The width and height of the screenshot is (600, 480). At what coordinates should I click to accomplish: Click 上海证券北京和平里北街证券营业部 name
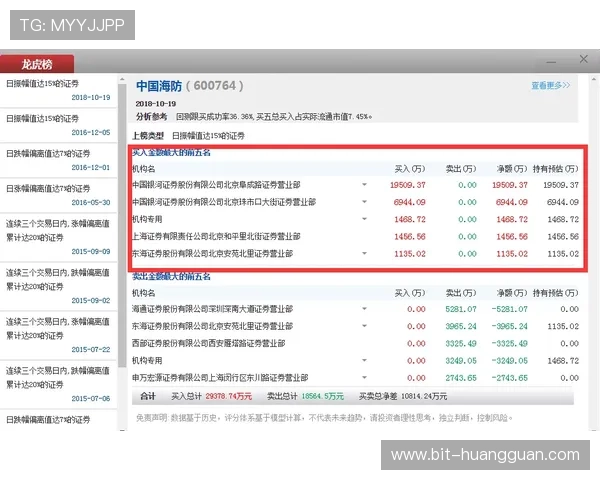(x=216, y=236)
